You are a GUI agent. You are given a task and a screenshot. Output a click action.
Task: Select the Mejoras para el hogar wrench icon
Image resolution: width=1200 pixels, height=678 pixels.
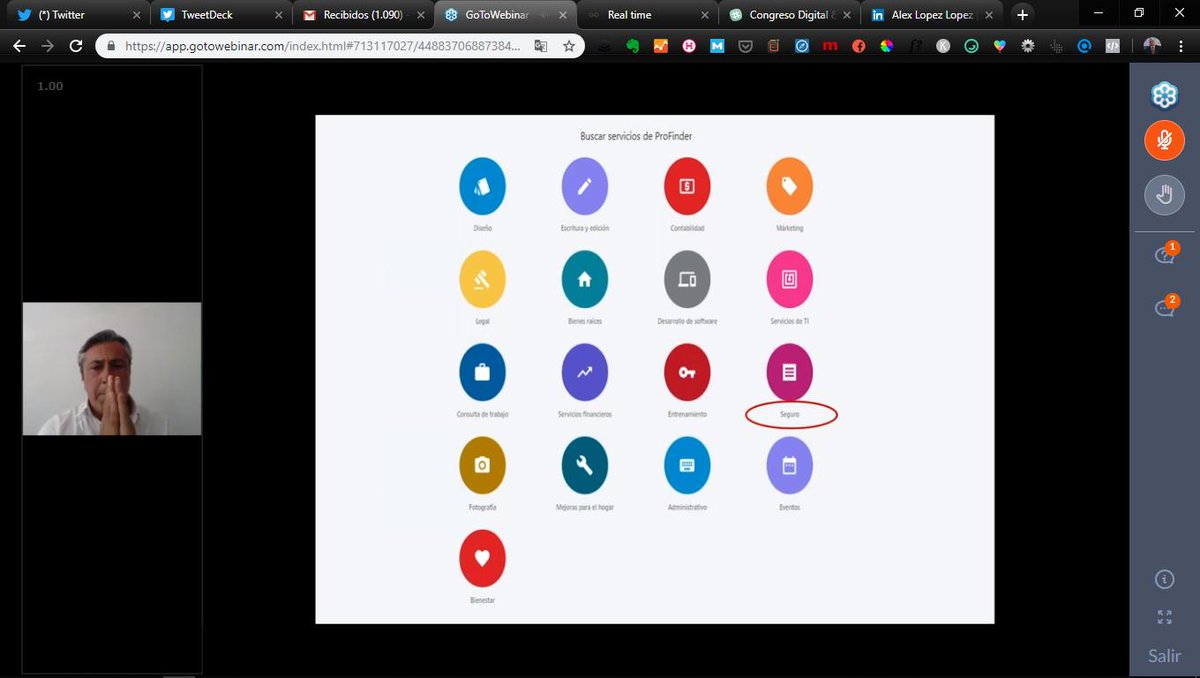click(585, 465)
